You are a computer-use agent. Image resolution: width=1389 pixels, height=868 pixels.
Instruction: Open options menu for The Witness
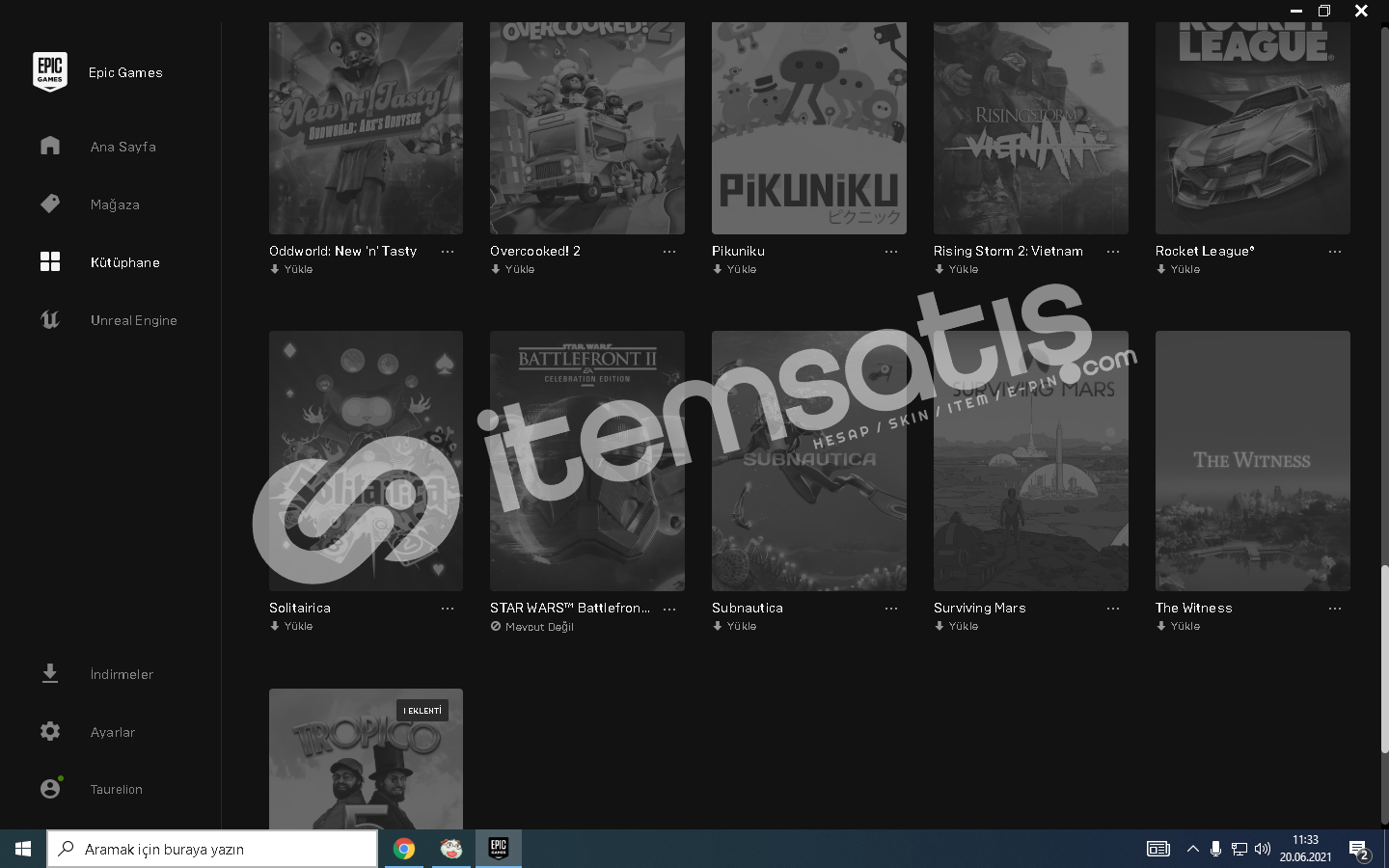click(1335, 609)
